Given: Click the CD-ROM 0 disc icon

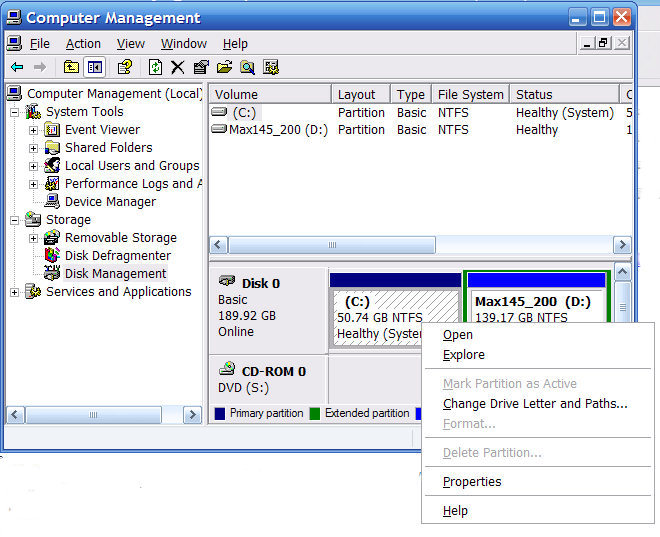Looking at the screenshot, I should [227, 369].
